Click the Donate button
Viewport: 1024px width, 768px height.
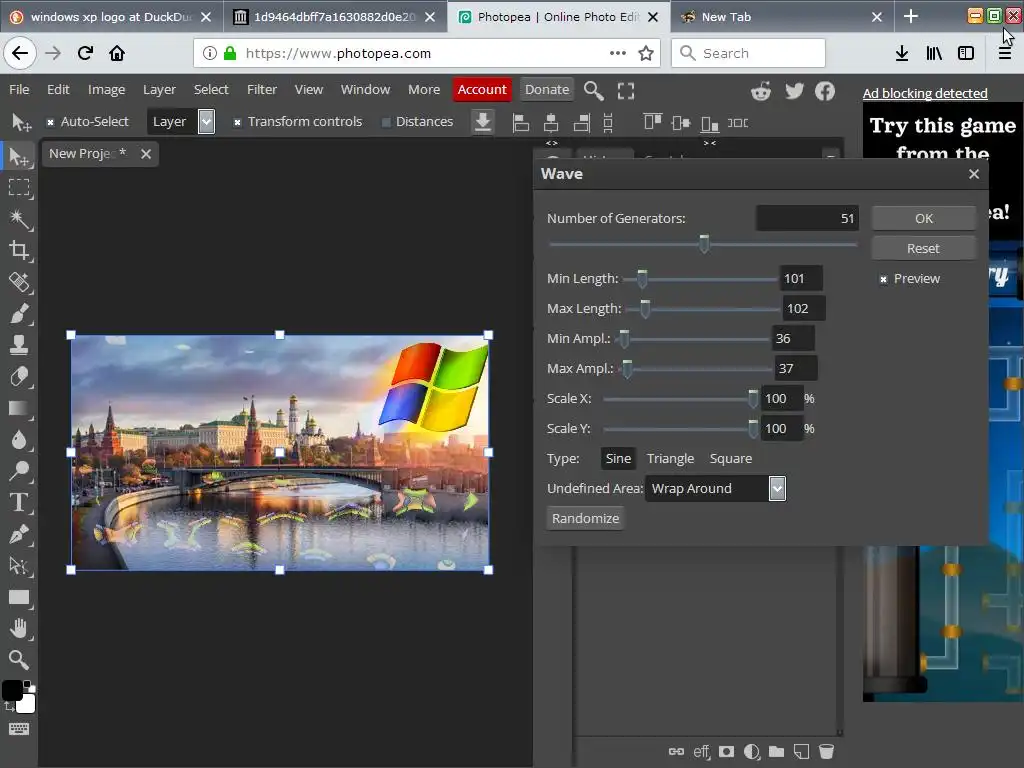click(547, 89)
